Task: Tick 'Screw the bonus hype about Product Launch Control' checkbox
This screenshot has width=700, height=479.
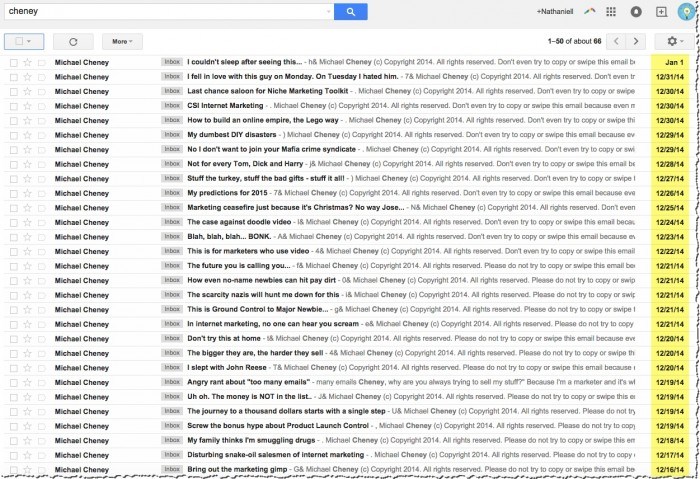Action: (x=14, y=426)
